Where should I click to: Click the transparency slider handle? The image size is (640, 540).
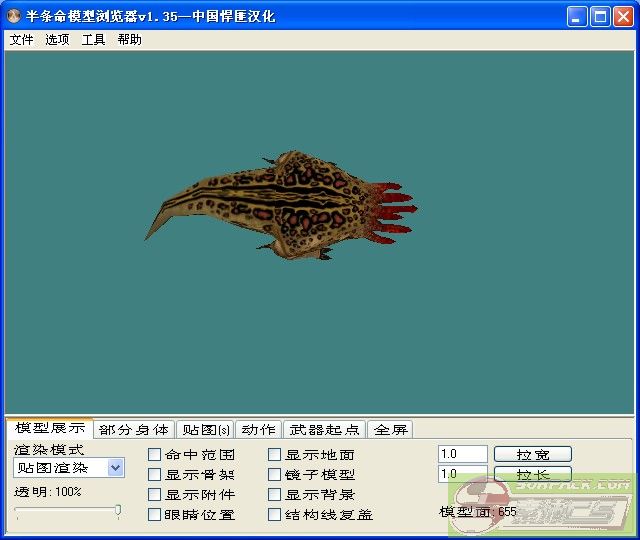pos(118,511)
